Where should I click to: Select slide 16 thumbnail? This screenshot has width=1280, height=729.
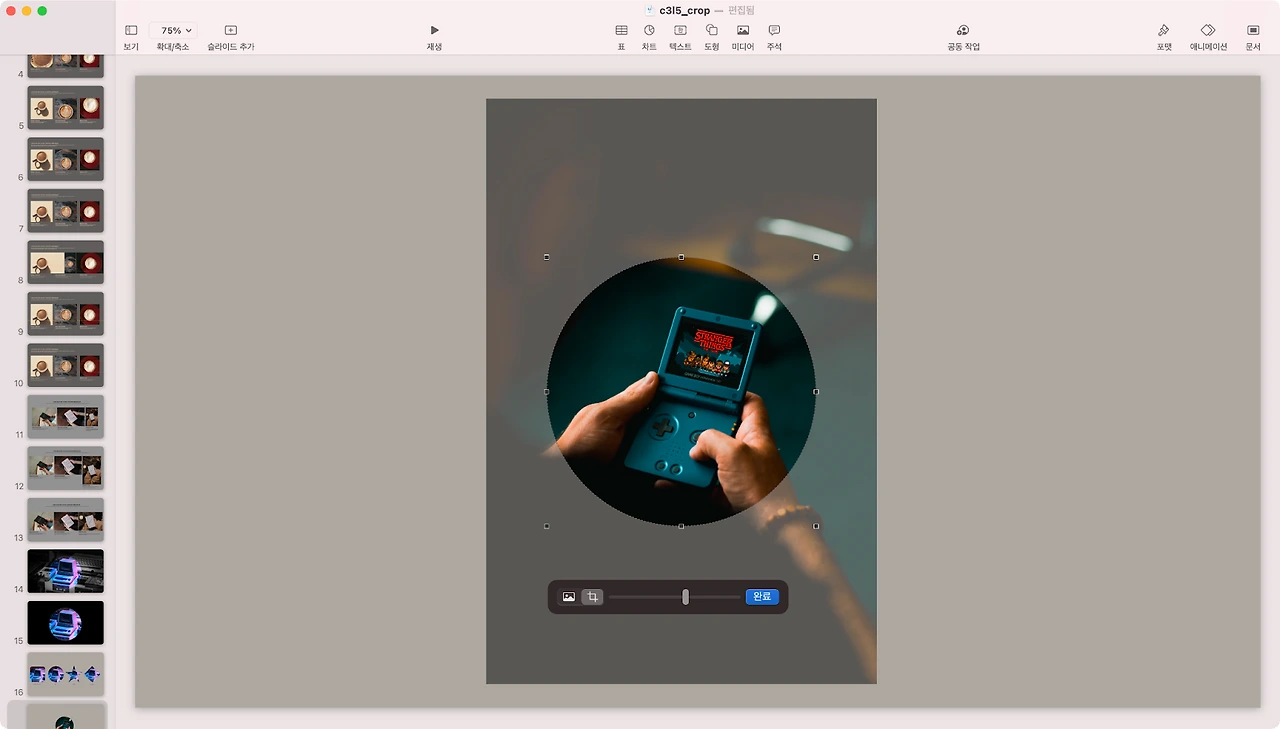65,674
